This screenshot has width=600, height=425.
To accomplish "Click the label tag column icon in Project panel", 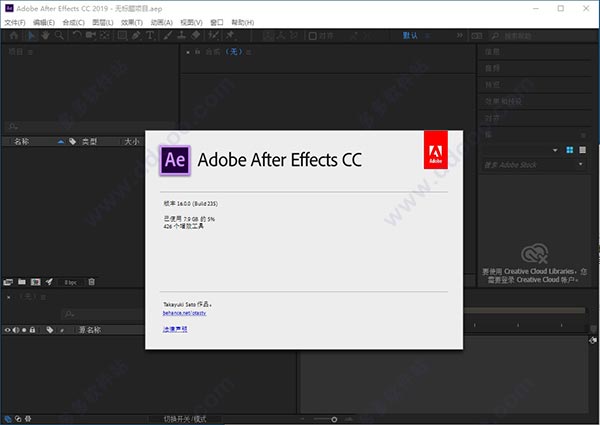I will coord(72,142).
